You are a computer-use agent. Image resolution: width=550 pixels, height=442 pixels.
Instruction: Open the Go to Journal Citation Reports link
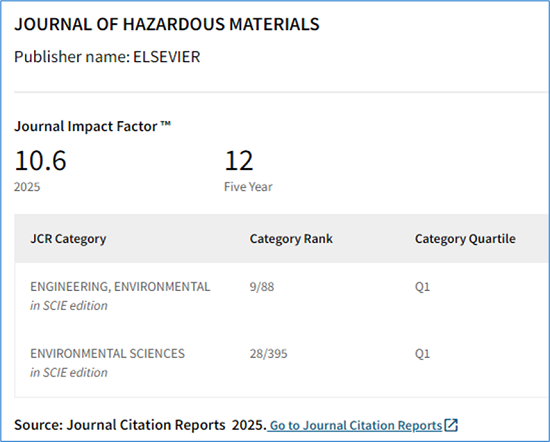coord(356,426)
